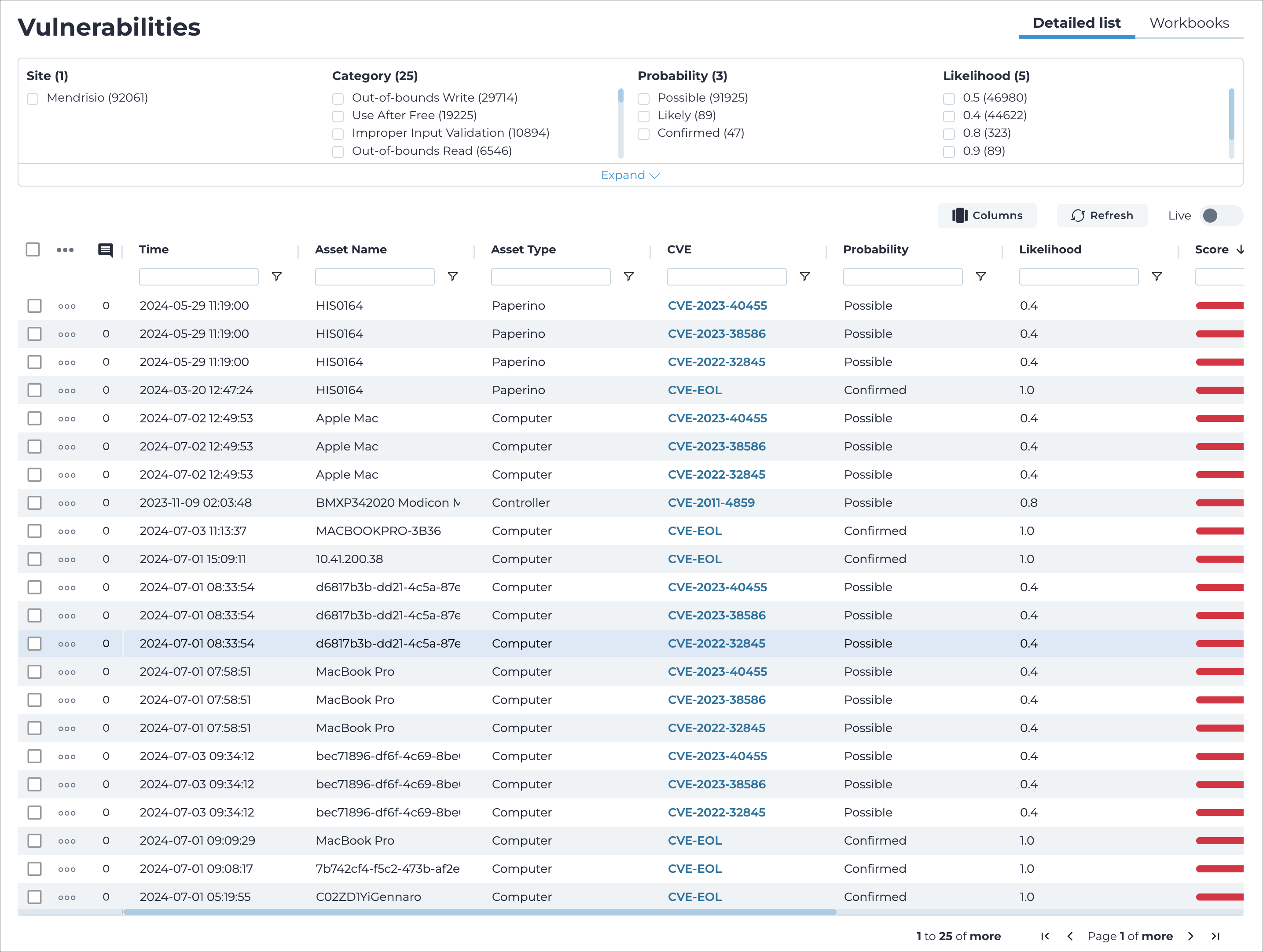The image size is (1263, 952).
Task: Go to the next page
Action: 1190,936
